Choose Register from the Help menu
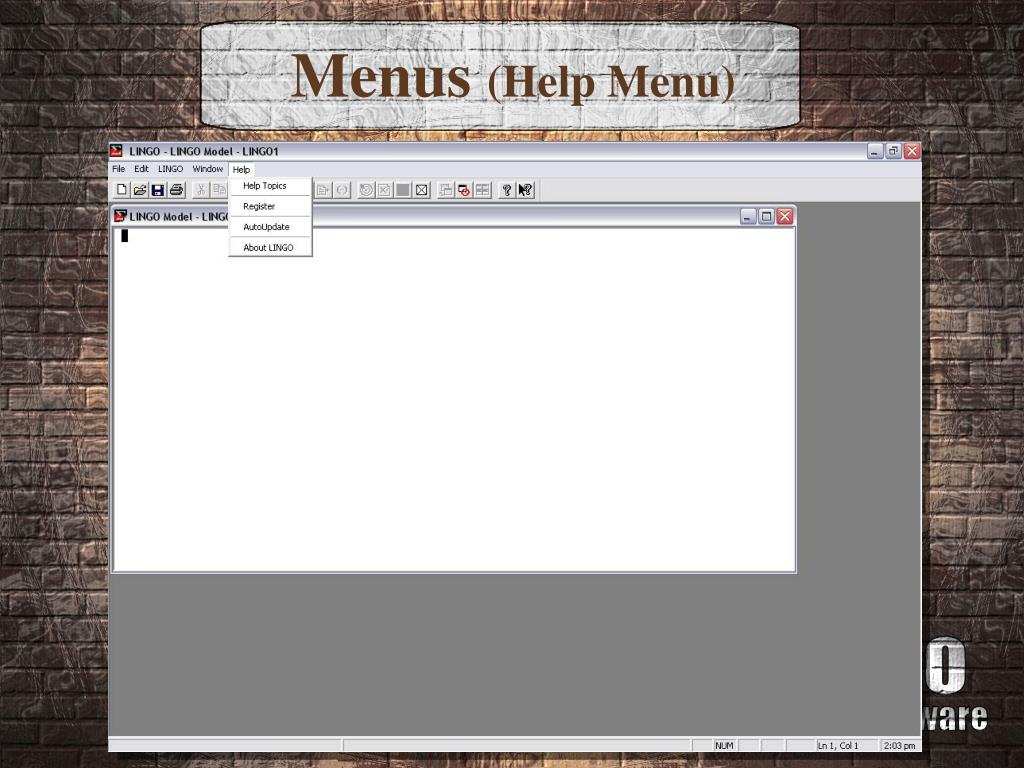Image resolution: width=1024 pixels, height=768 pixels. coord(270,206)
